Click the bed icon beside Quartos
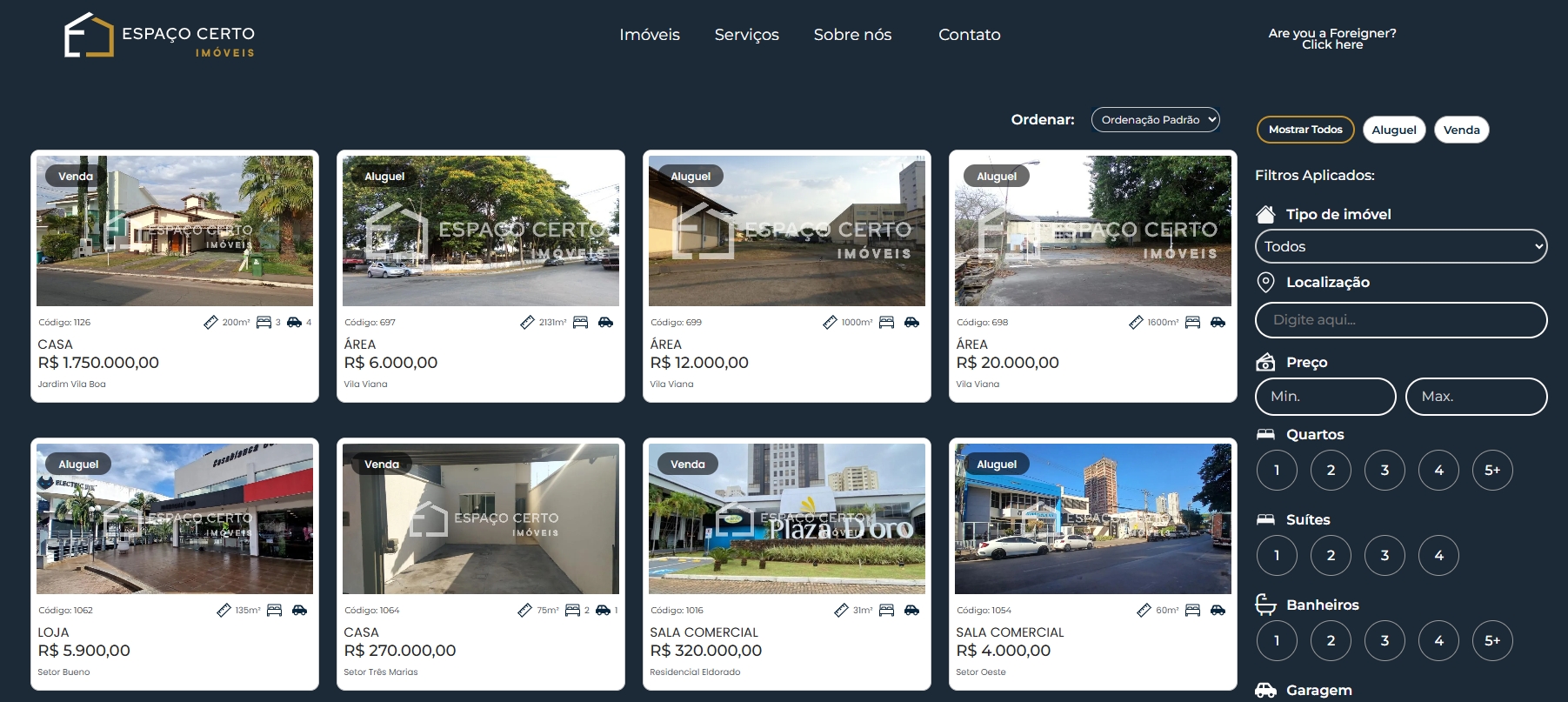1568x702 pixels. [x=1266, y=434]
